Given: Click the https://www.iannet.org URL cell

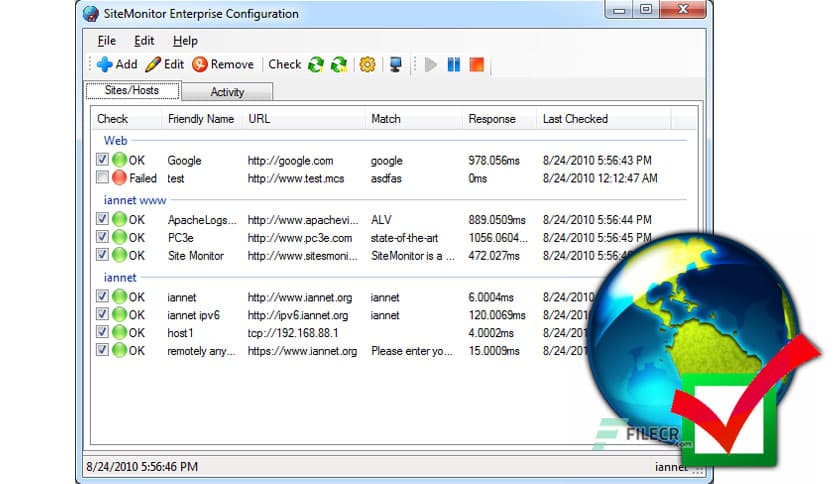Looking at the screenshot, I should pos(302,351).
